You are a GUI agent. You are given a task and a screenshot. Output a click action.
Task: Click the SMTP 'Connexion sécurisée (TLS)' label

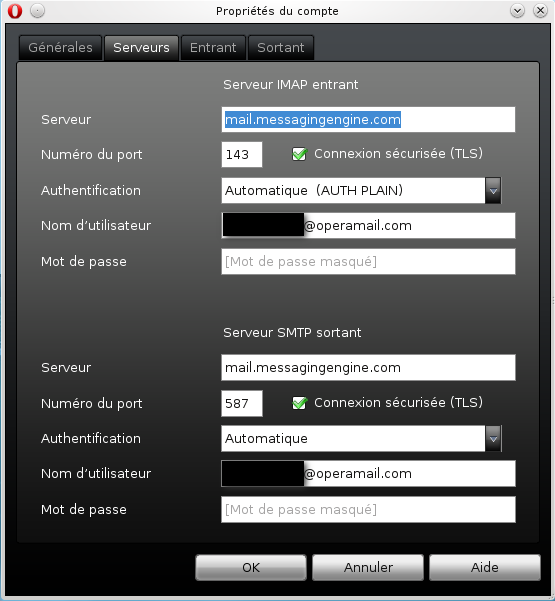(x=398, y=402)
